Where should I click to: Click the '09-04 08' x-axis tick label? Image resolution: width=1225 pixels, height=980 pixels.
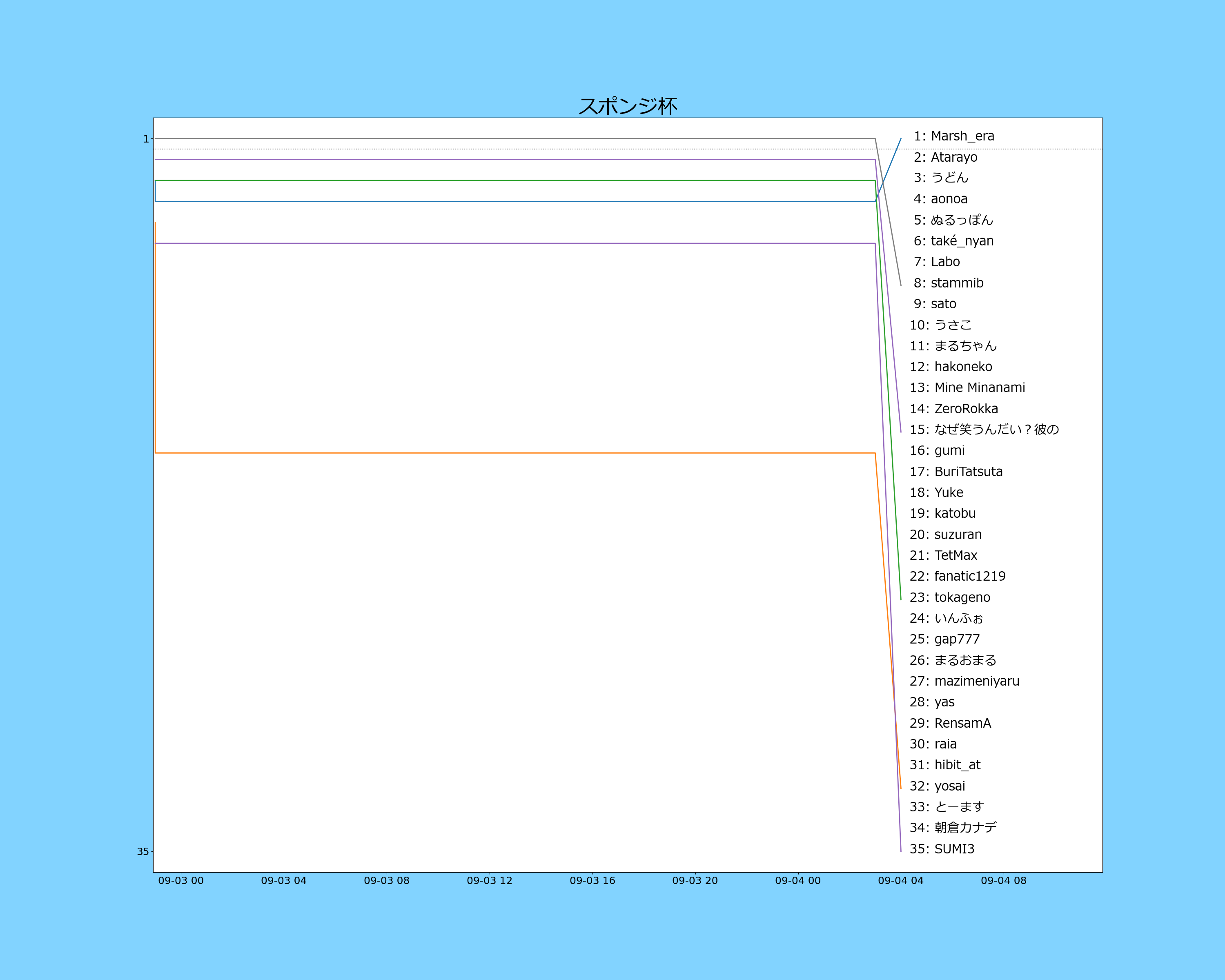click(x=1003, y=881)
